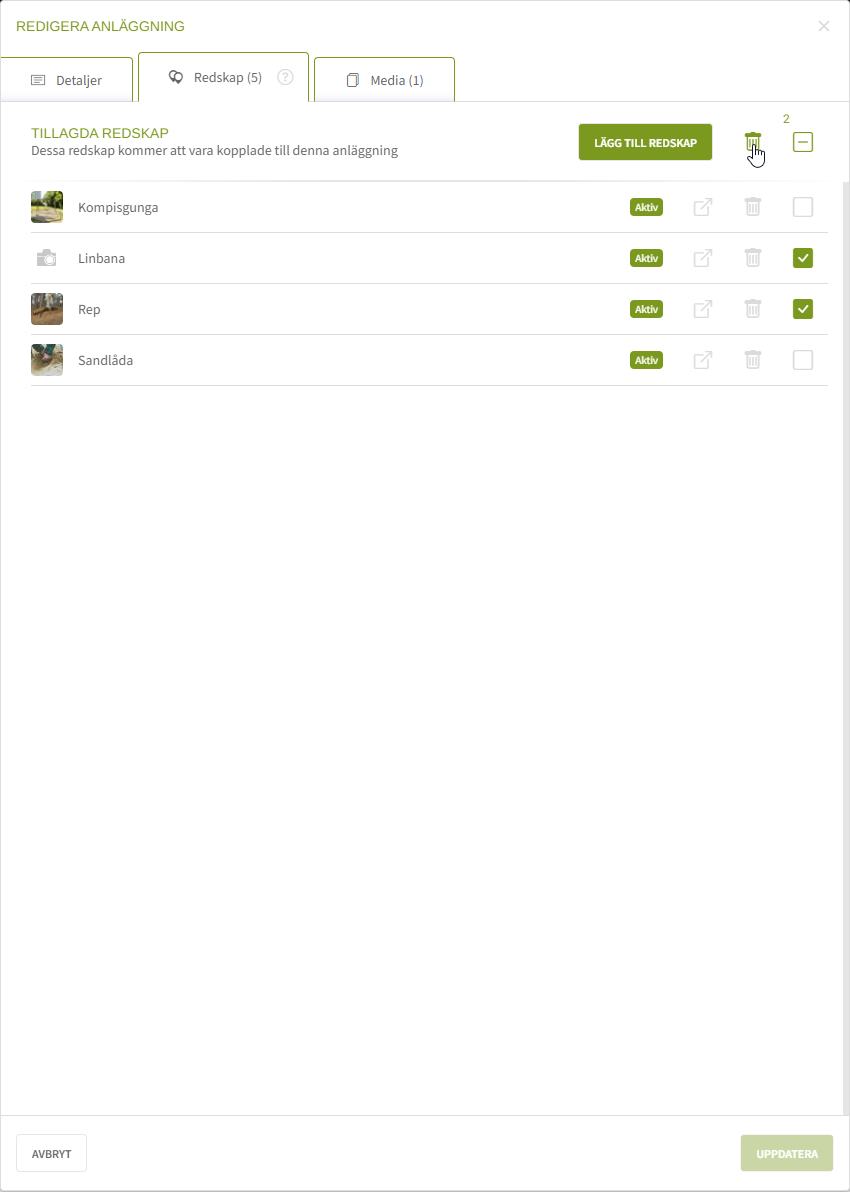Open Kompisgunga in external link icon
Screen dimensions: 850x1192
[703, 207]
